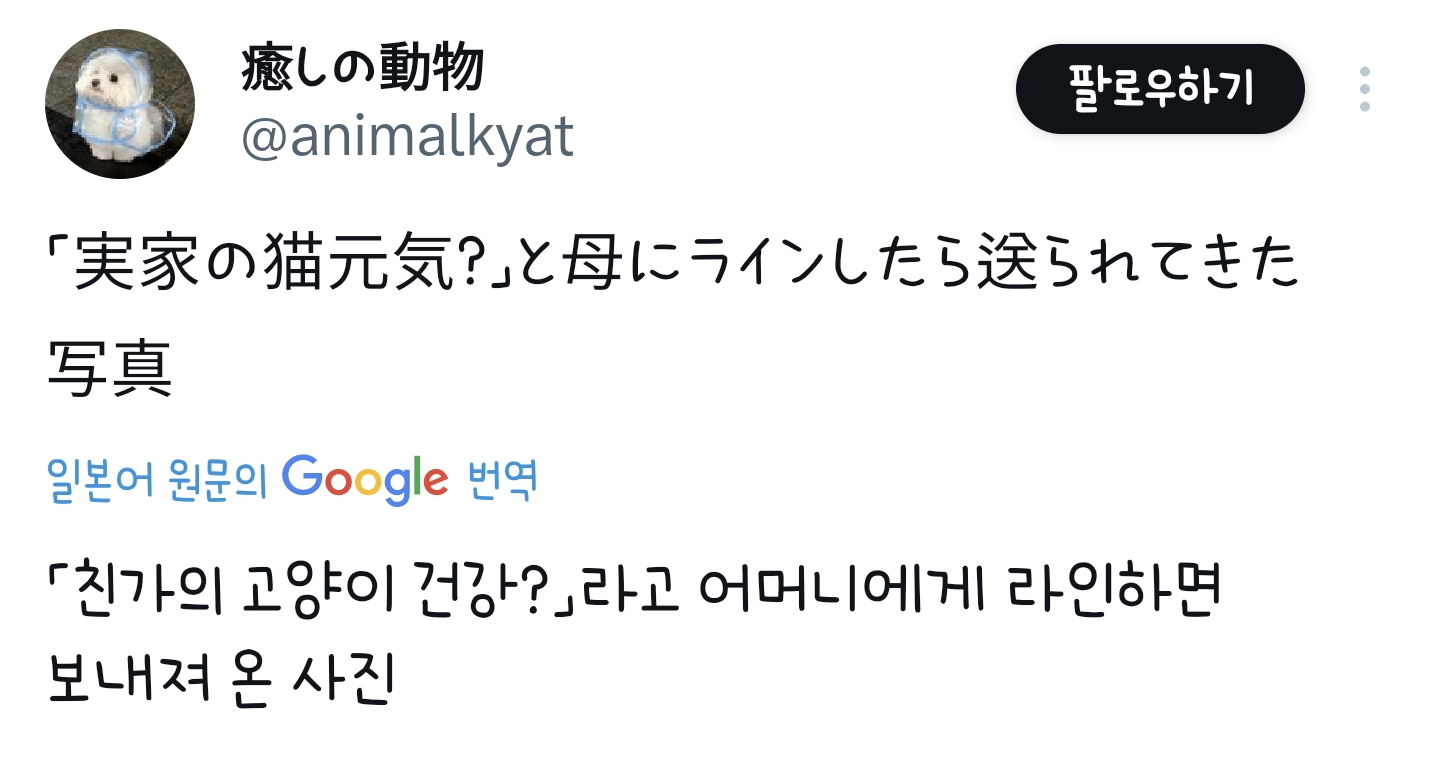Visit the @animalkyat handle
This screenshot has width=1439, height=759.
click(407, 138)
